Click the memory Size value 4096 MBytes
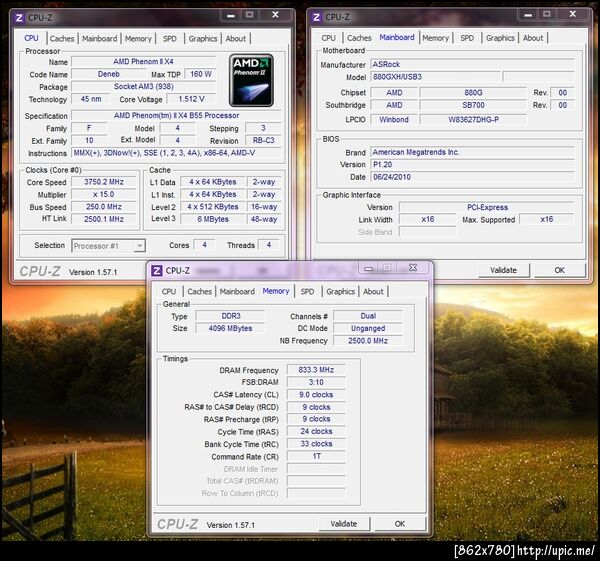 [x=230, y=328]
